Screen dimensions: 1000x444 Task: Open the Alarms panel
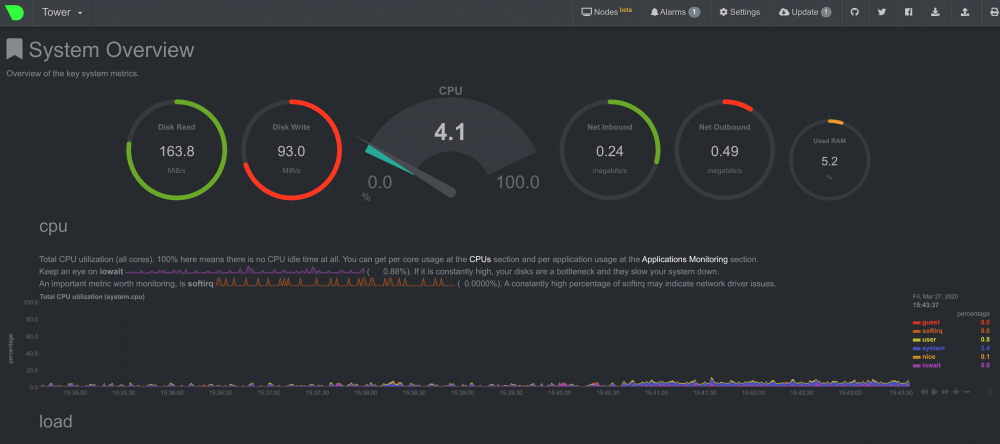click(675, 12)
